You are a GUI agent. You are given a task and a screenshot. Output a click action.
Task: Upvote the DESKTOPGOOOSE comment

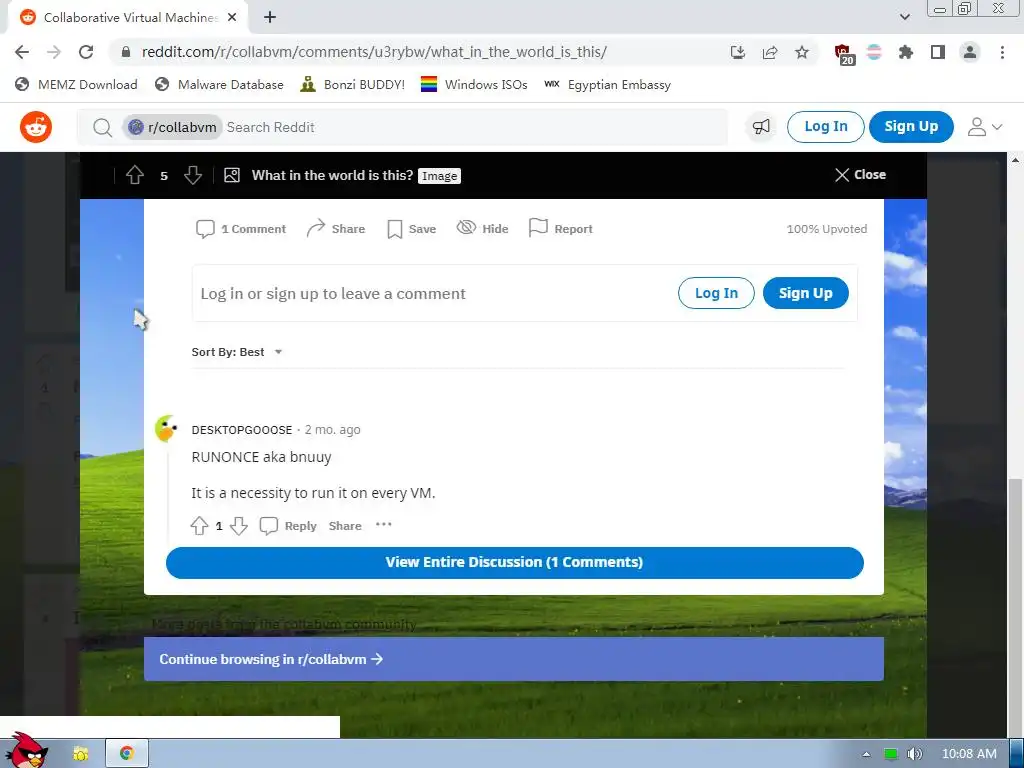point(199,526)
